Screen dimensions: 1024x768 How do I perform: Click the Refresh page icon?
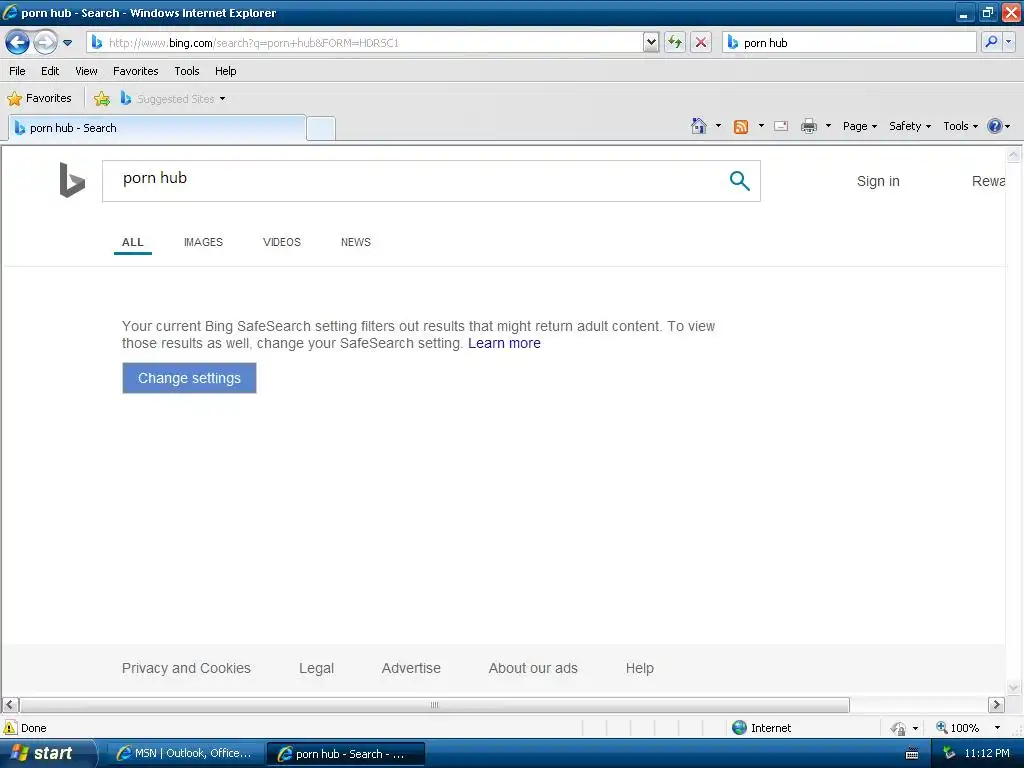pyautogui.click(x=675, y=43)
